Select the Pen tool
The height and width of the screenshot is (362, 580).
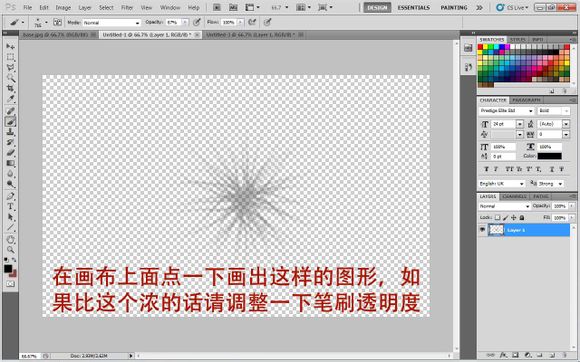coord(10,196)
